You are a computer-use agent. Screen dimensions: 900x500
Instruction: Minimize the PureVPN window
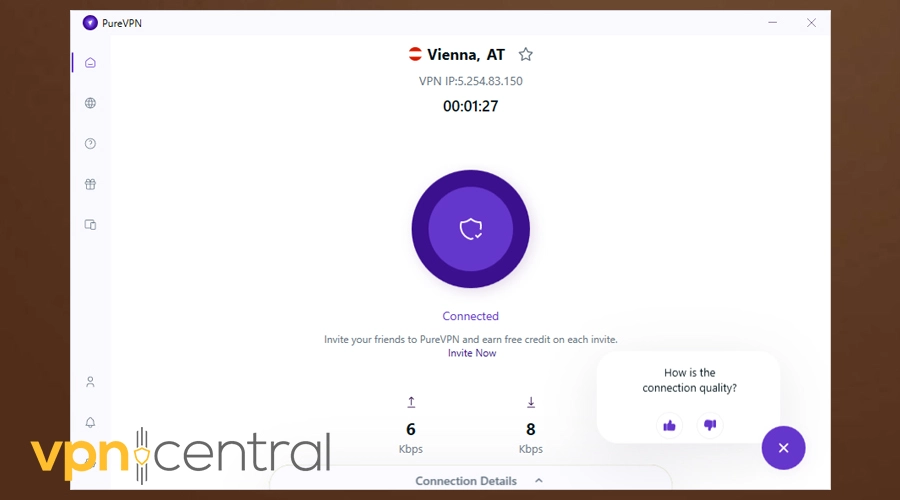(x=773, y=23)
